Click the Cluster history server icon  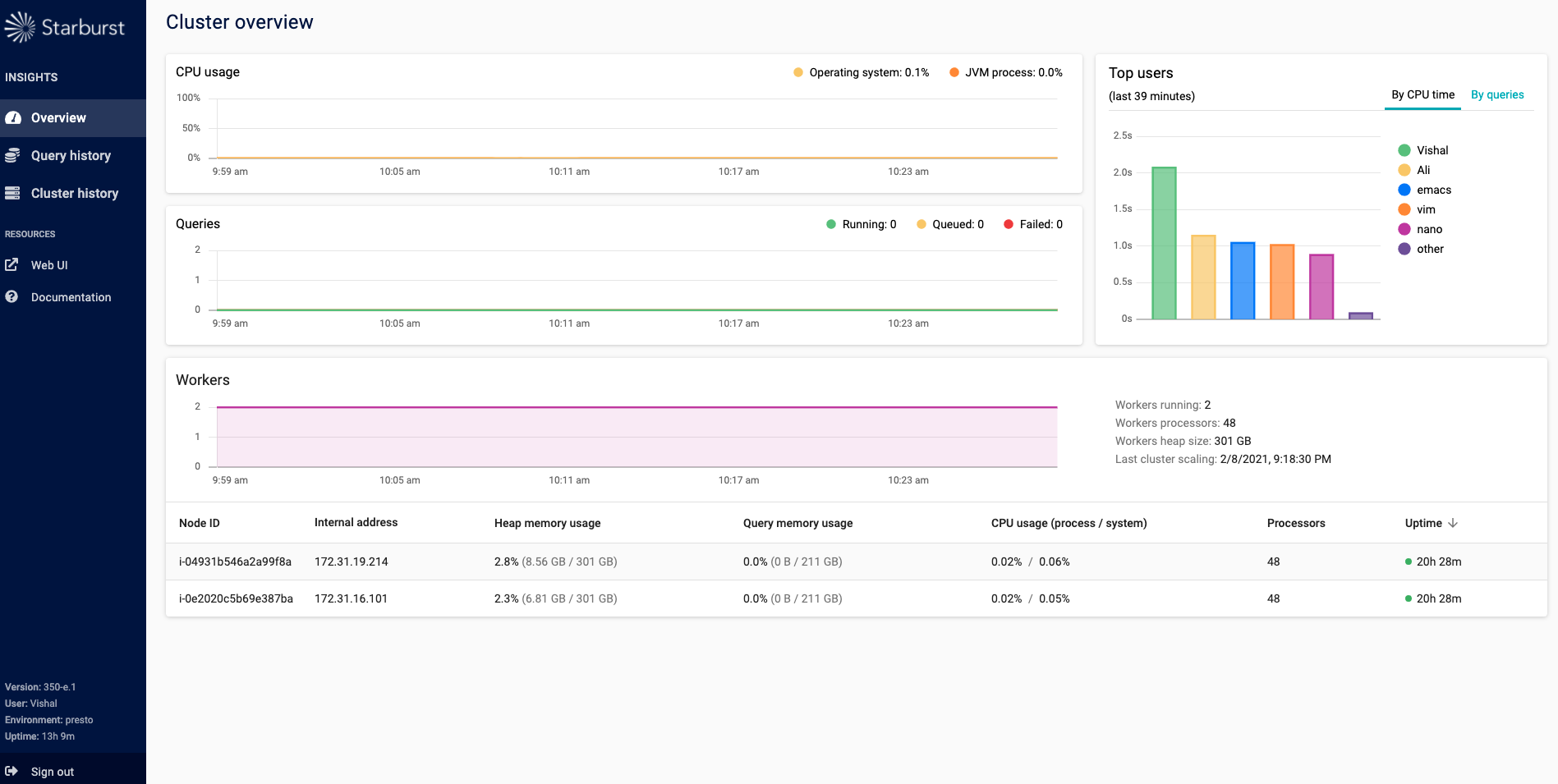pos(13,194)
